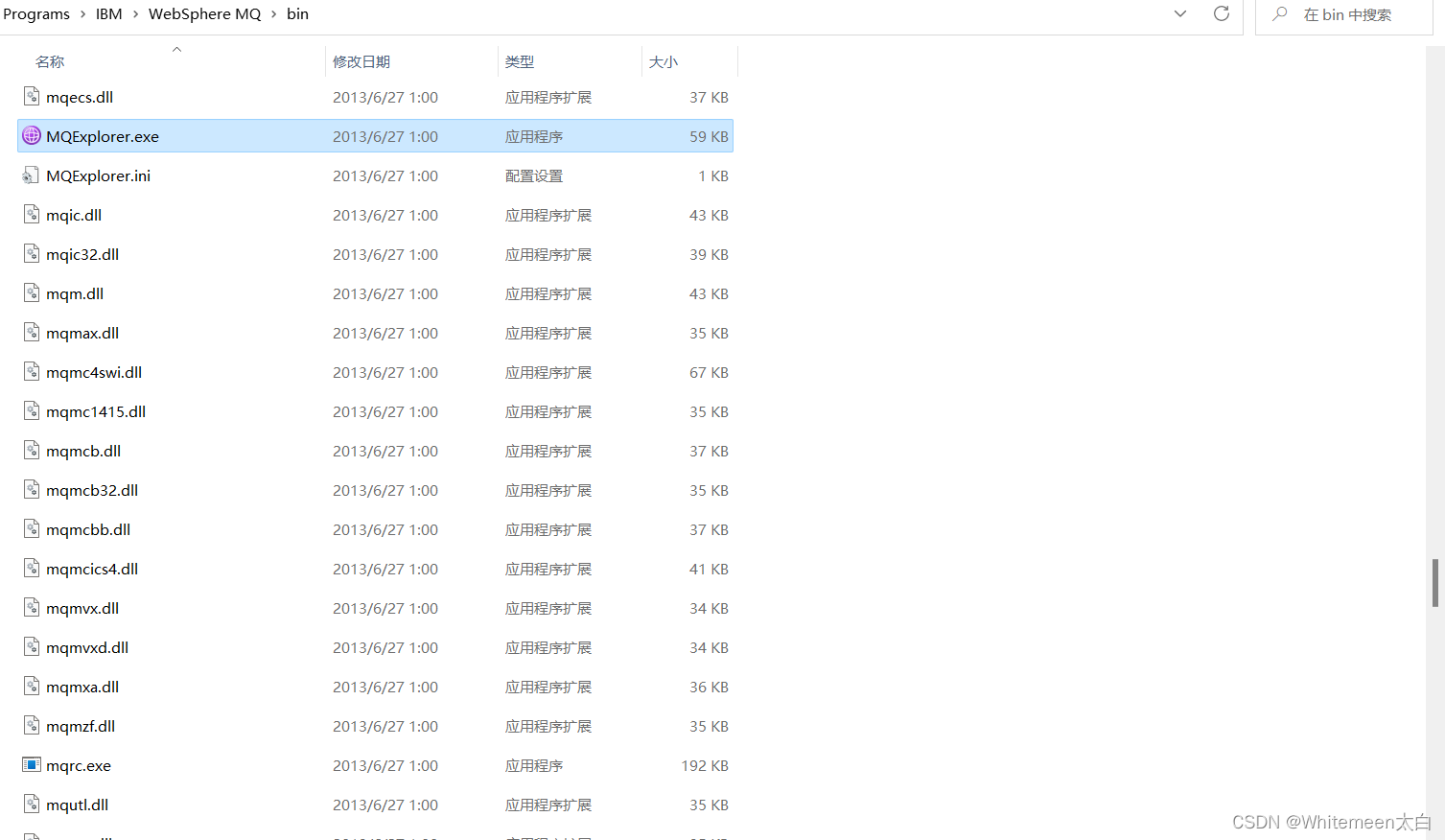
Task: Select the mqmxa.dll file icon
Action: click(x=32, y=687)
